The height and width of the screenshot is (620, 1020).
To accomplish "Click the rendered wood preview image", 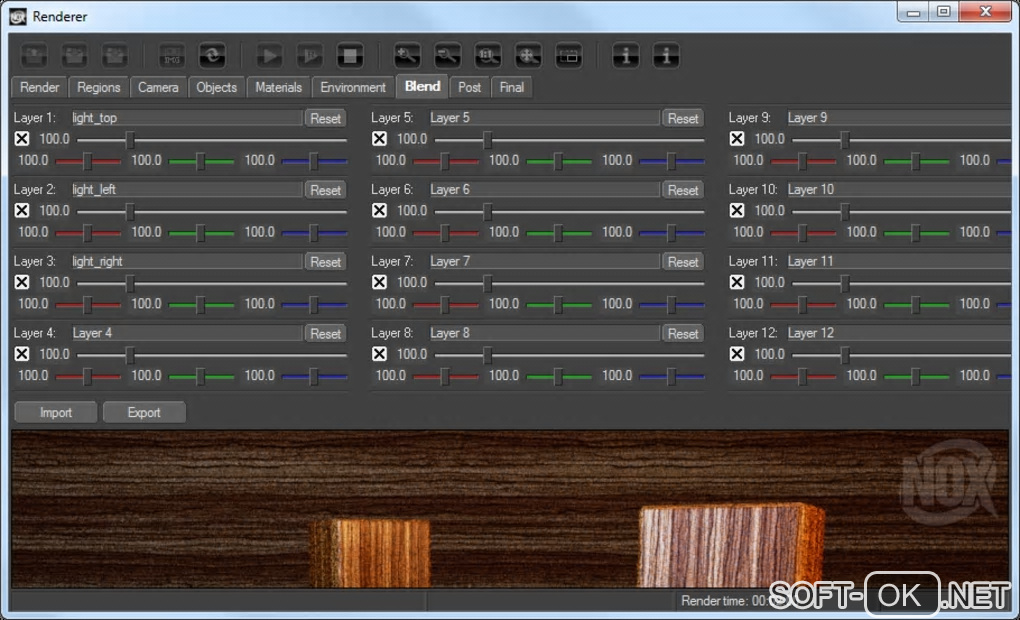I will pos(509,509).
